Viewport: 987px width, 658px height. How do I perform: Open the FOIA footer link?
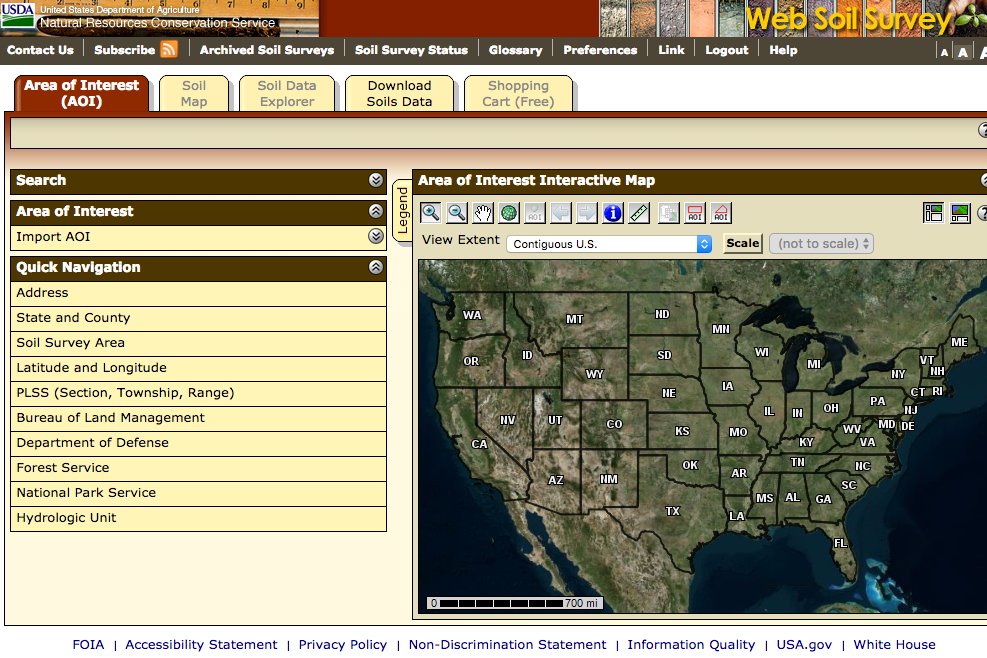pyautogui.click(x=88, y=645)
